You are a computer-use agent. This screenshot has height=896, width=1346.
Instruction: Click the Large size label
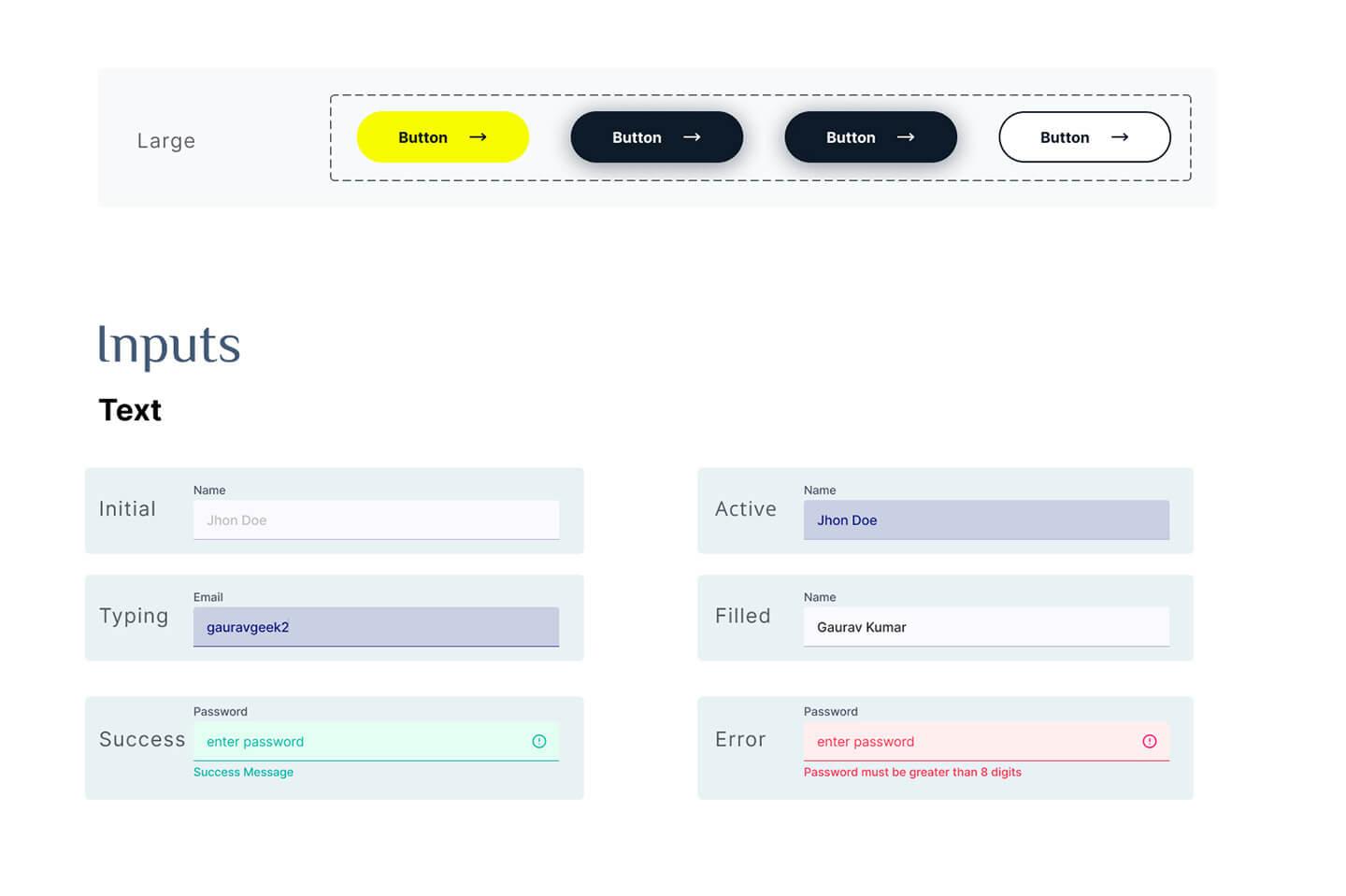pyautogui.click(x=166, y=141)
